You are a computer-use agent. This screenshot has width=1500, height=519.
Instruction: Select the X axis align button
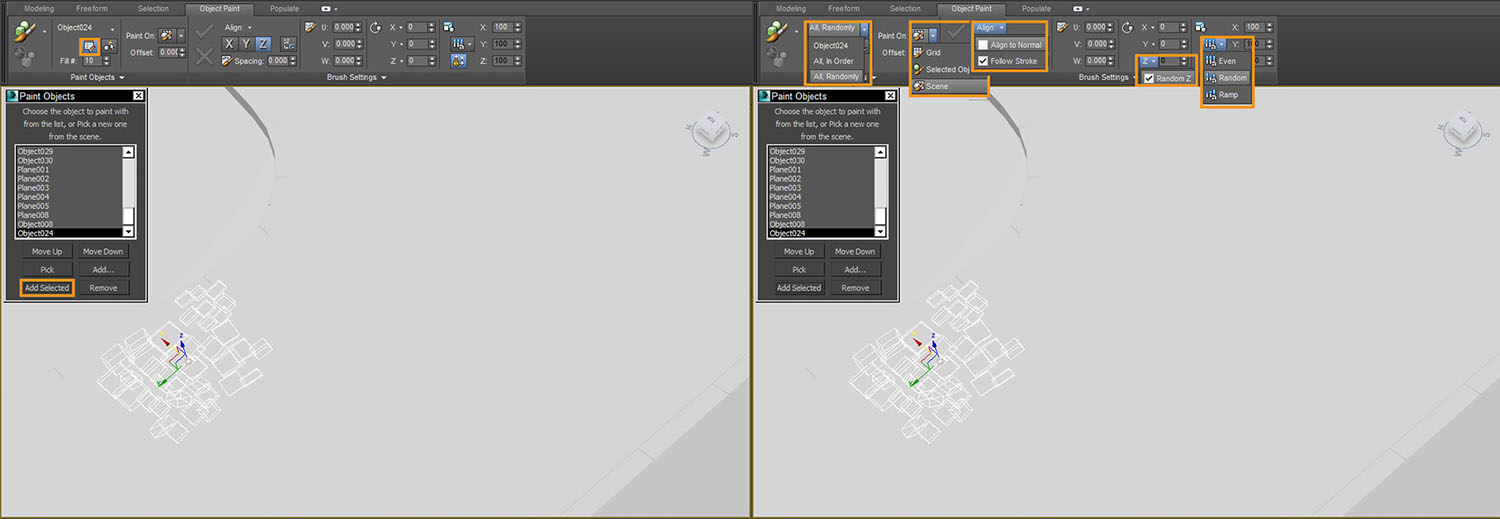point(229,44)
